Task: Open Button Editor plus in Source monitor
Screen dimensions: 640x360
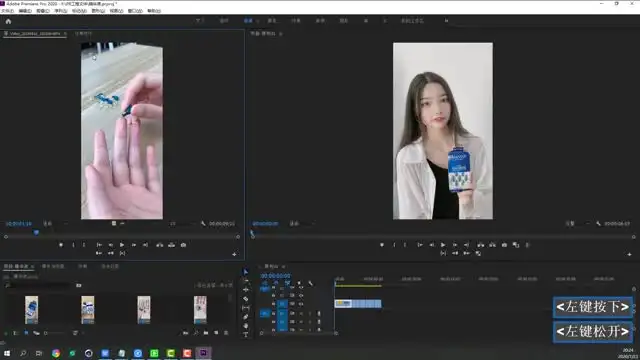Action: [234, 254]
